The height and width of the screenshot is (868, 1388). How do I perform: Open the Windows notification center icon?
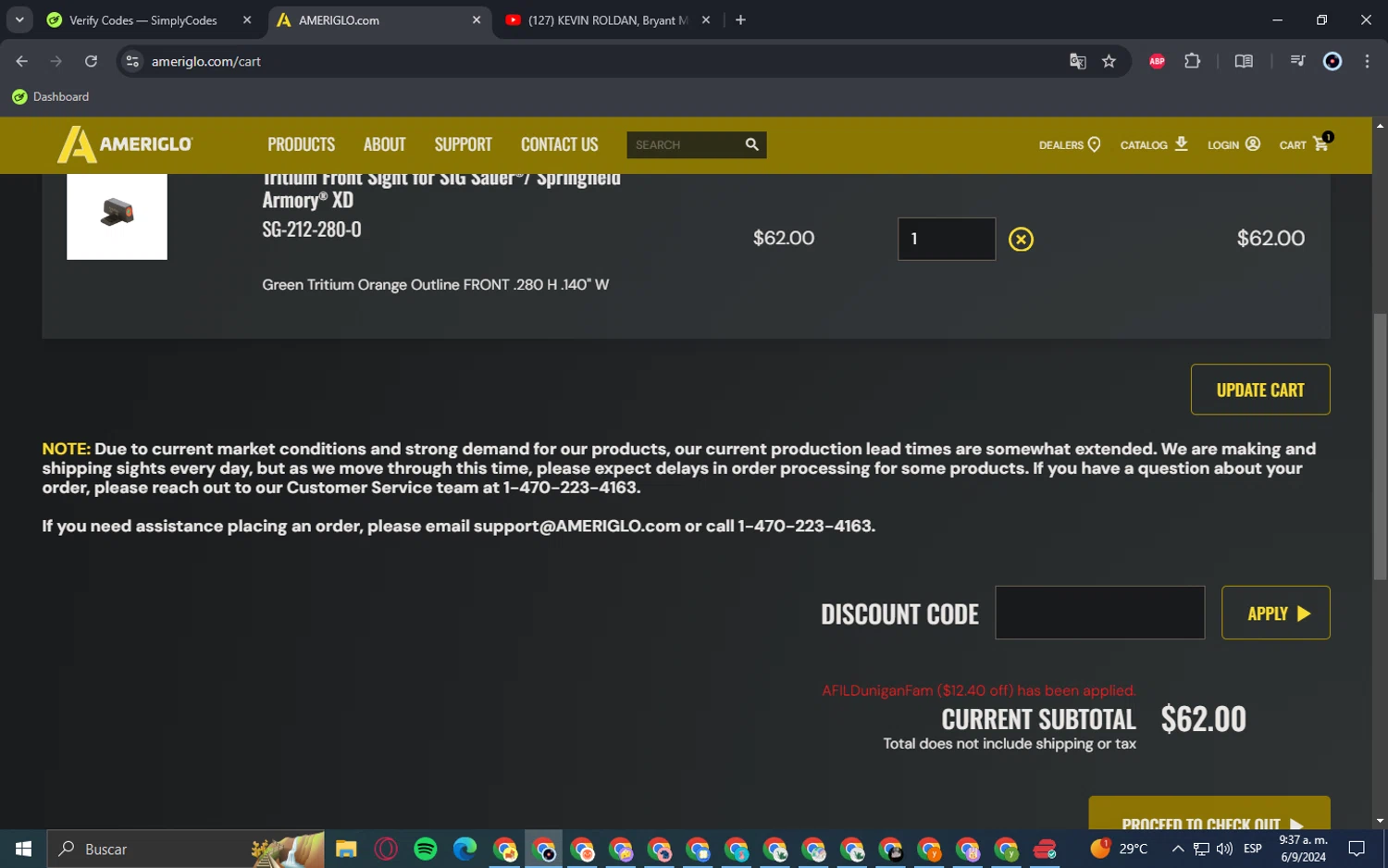pyautogui.click(x=1357, y=849)
